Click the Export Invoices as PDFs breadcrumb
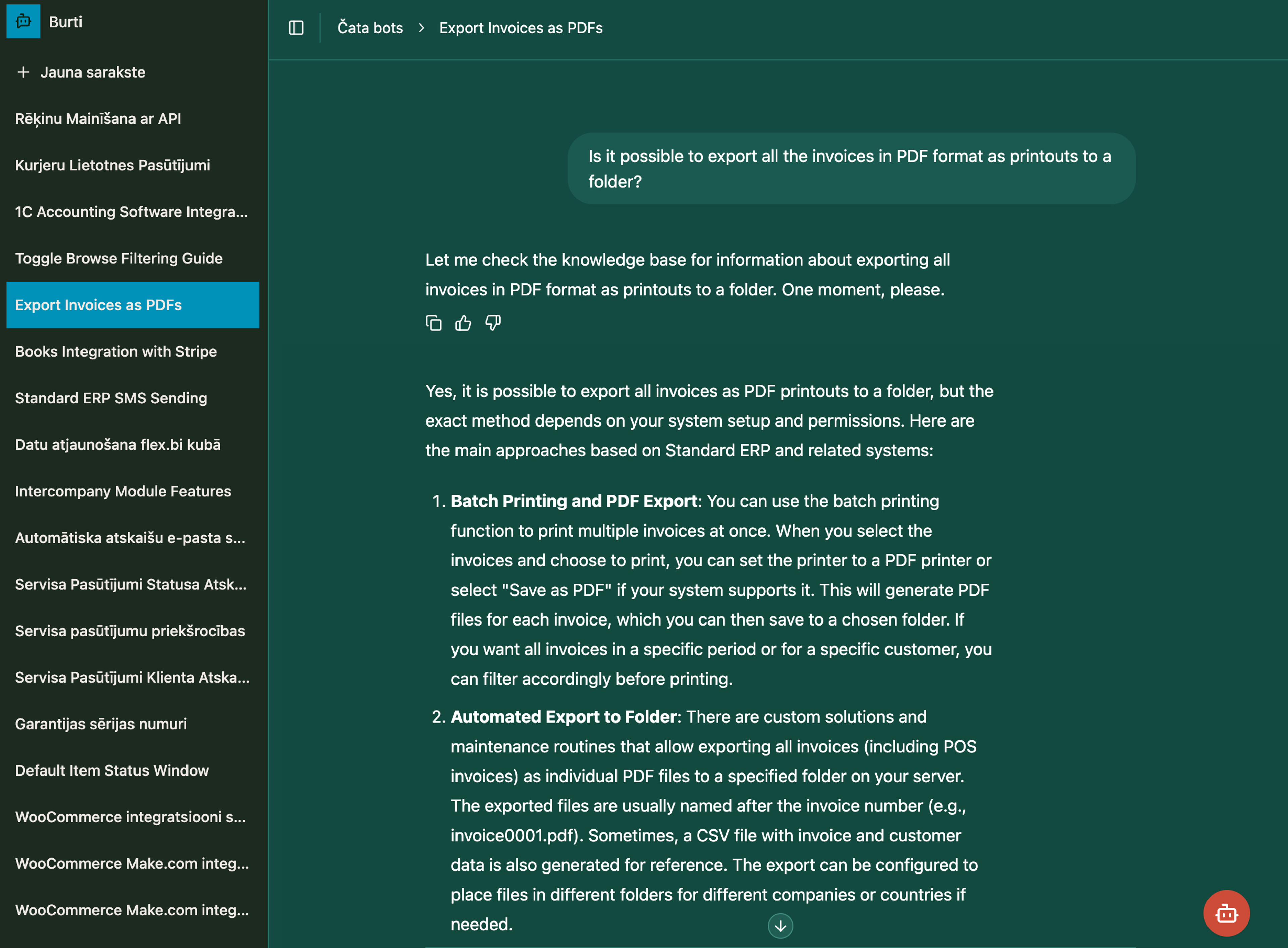 521,28
